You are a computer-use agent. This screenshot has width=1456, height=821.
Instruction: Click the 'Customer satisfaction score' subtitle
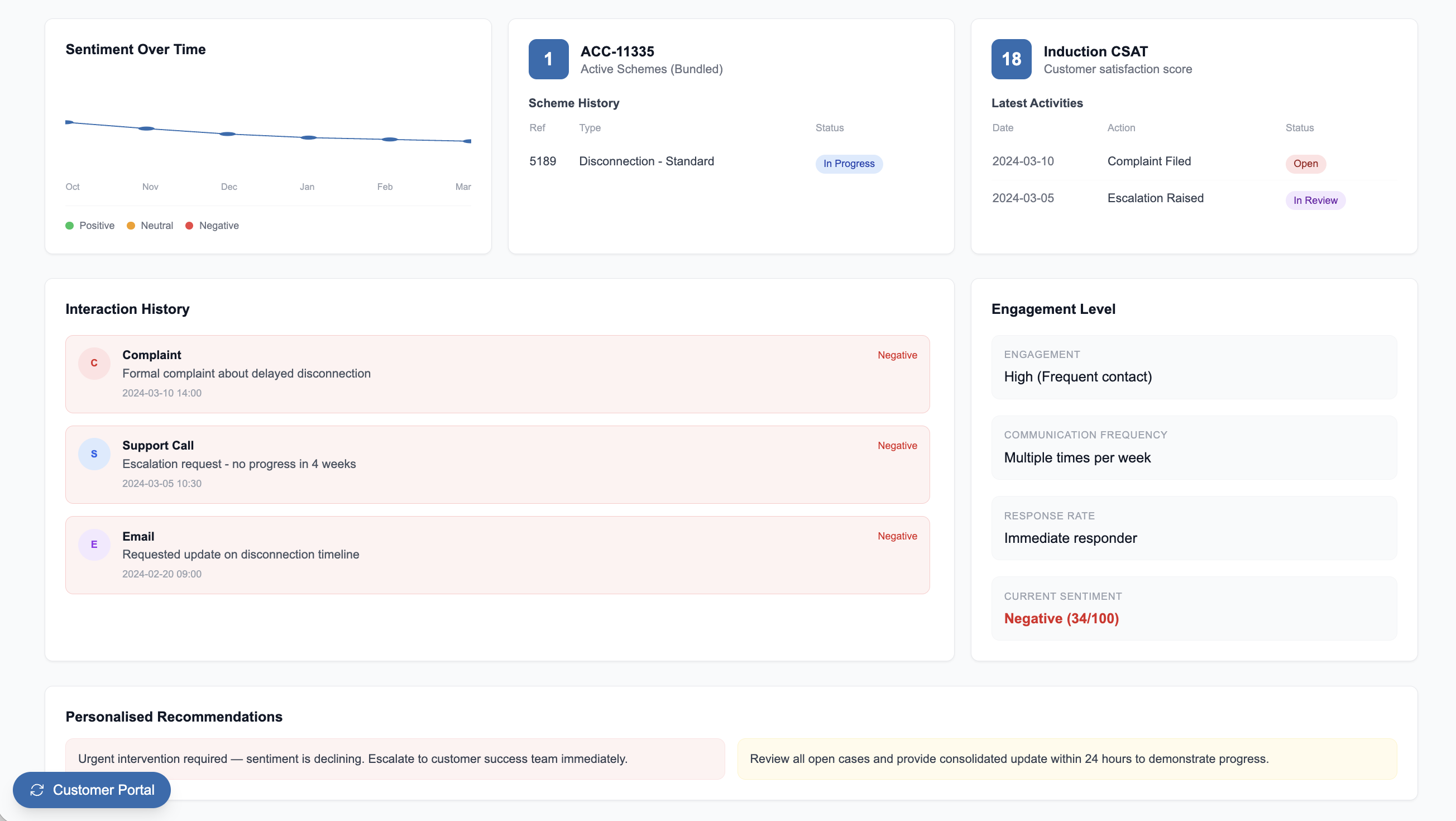pyautogui.click(x=1118, y=69)
